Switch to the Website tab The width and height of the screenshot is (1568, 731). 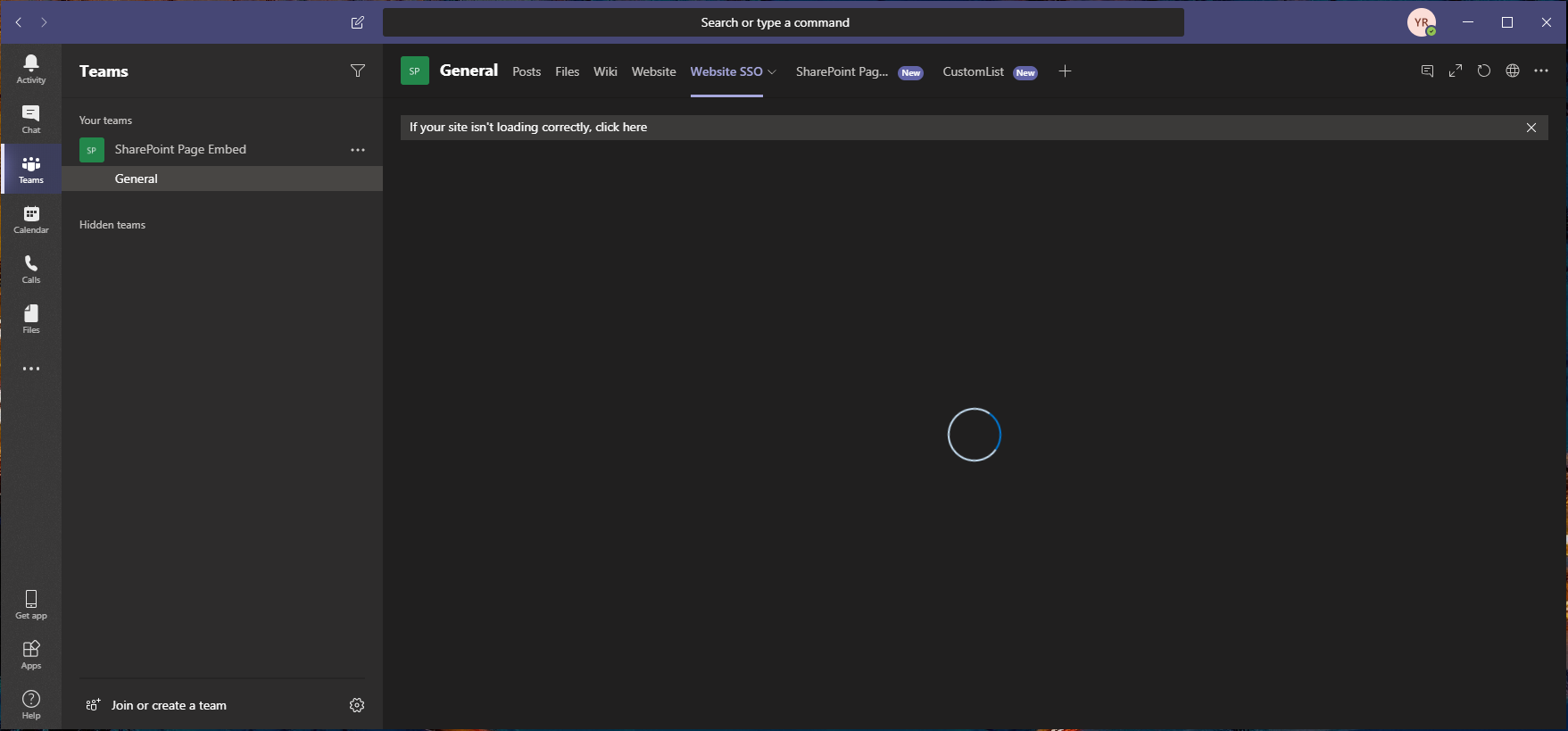pyautogui.click(x=654, y=71)
